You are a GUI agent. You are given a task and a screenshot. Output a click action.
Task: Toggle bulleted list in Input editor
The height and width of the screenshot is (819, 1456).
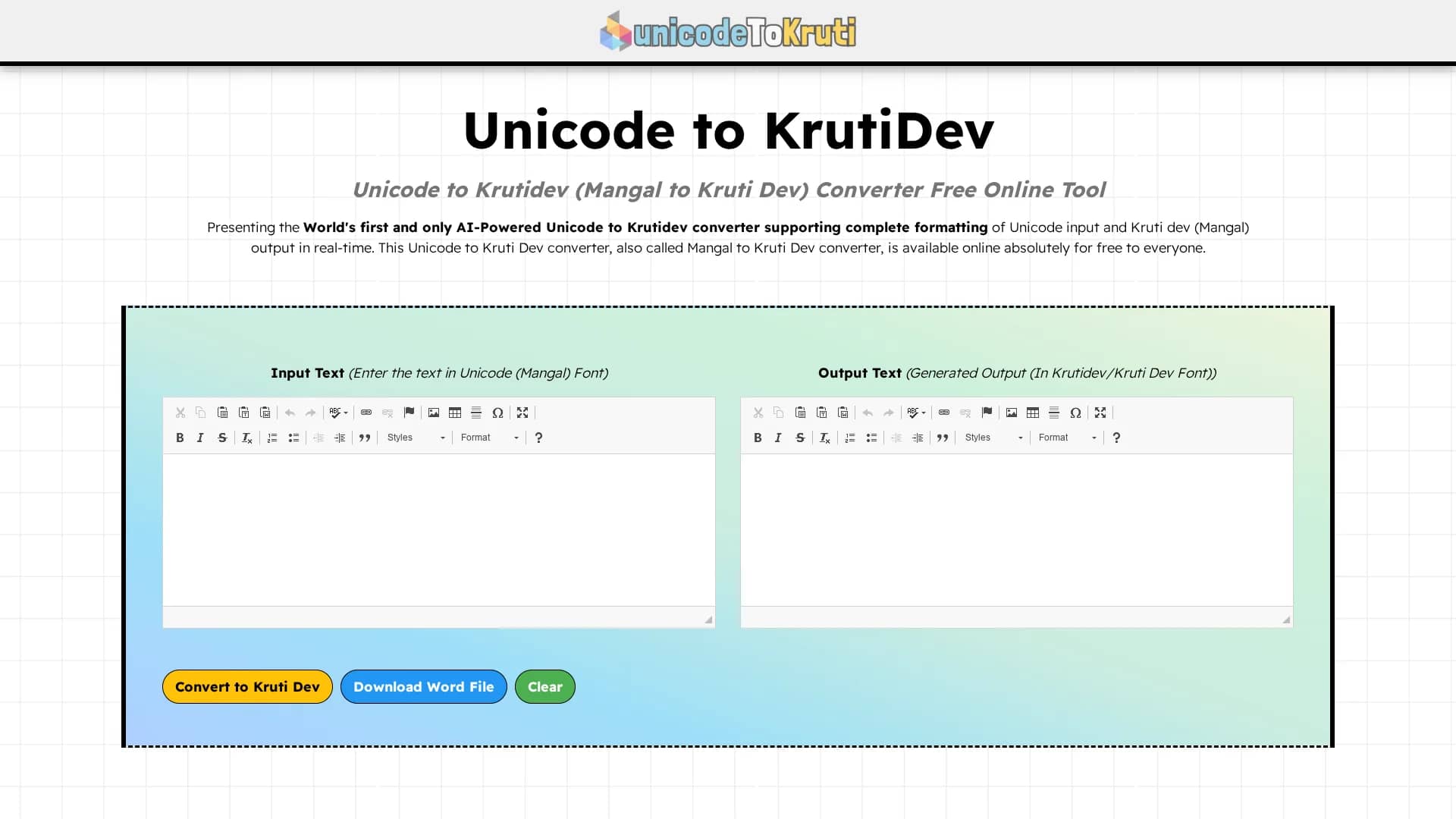pyautogui.click(x=293, y=438)
